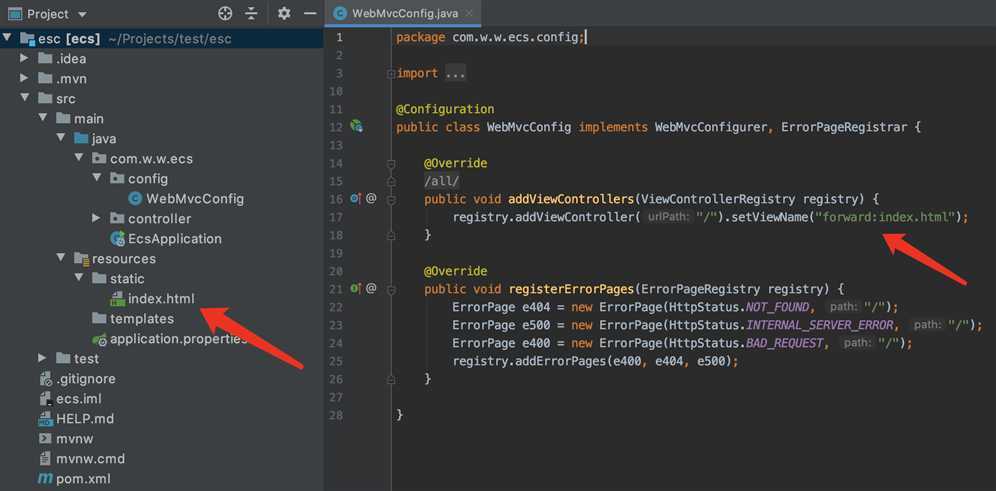996x491 pixels.
Task: Click the addViewControllers method name
Action: [x=570, y=199]
